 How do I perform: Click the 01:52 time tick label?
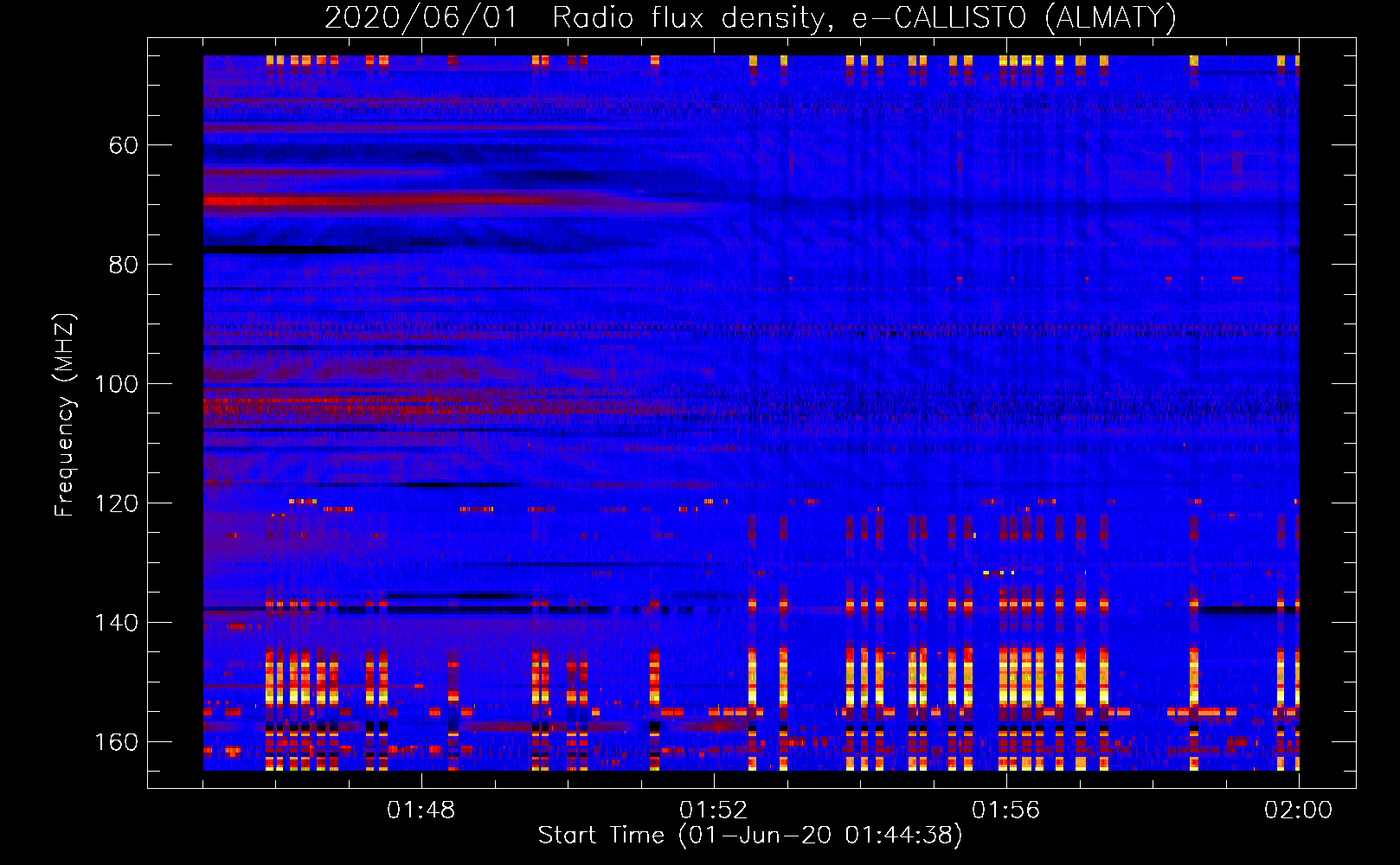tap(714, 811)
